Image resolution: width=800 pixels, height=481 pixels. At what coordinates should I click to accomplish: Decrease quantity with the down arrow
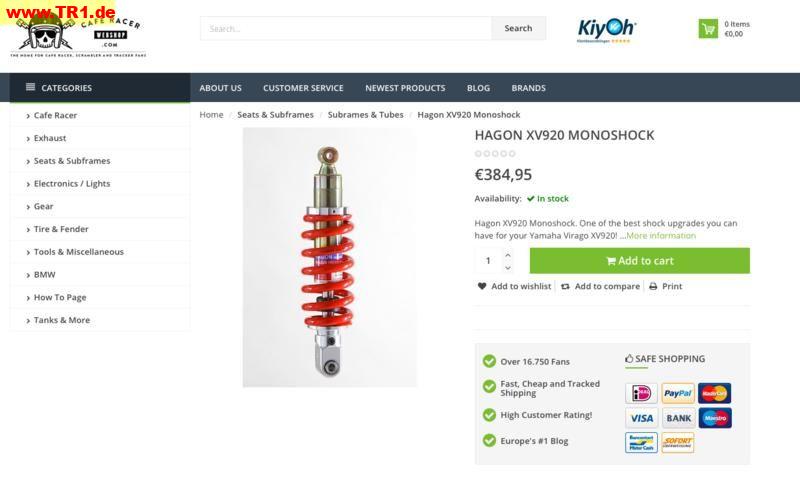[x=508, y=267]
